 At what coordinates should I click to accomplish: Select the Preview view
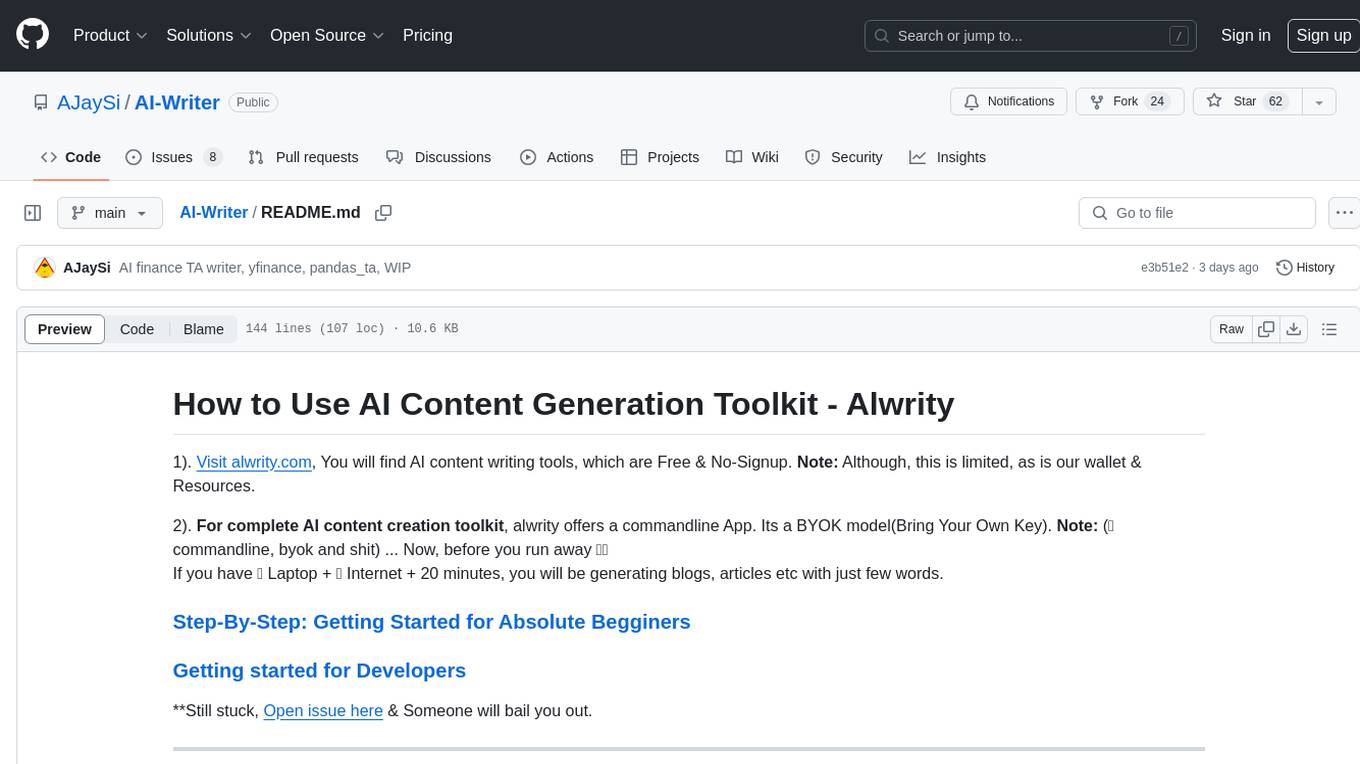coord(65,329)
